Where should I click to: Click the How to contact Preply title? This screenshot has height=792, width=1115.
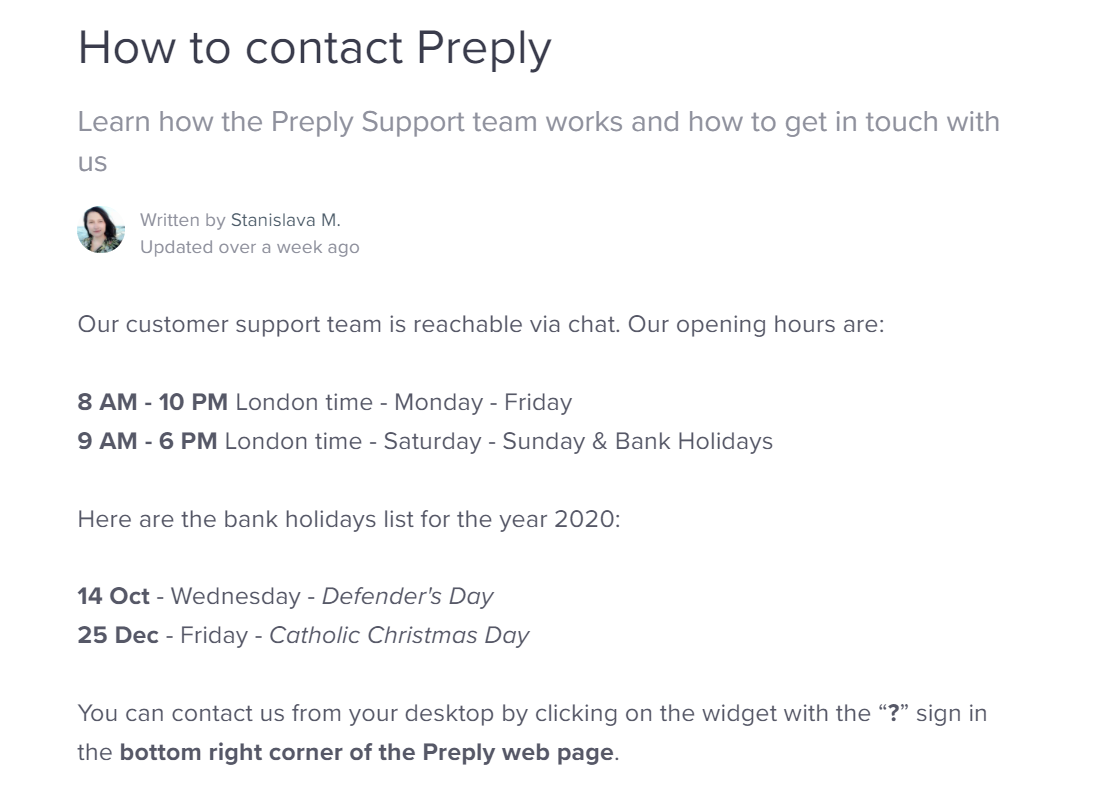(x=314, y=48)
